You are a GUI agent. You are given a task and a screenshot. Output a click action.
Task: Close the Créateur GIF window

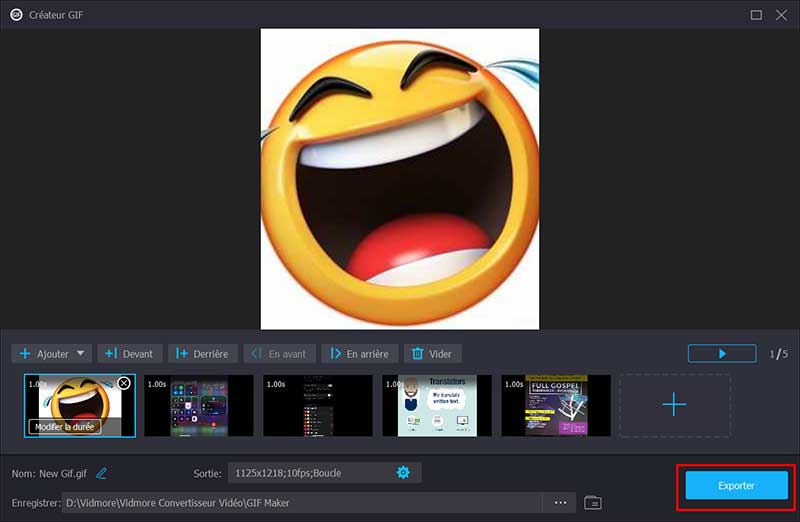(x=781, y=15)
